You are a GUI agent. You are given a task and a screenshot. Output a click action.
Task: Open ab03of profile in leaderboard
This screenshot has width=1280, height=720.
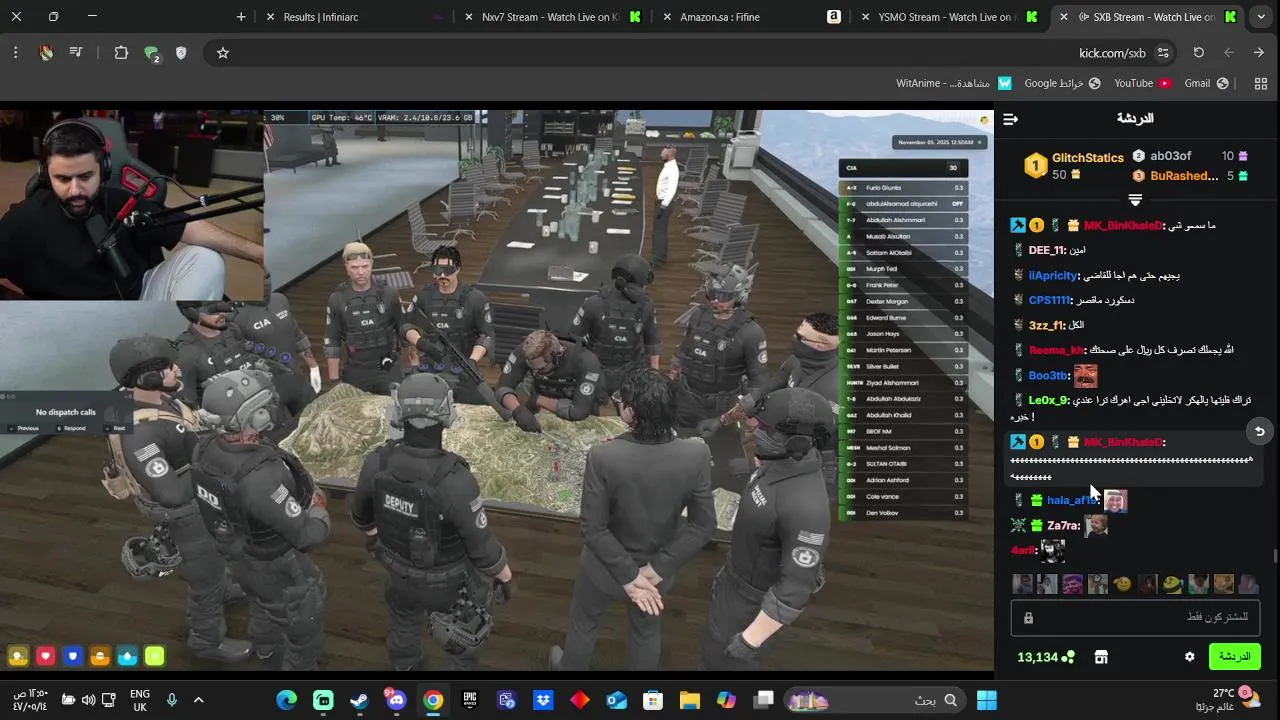[x=1170, y=156]
